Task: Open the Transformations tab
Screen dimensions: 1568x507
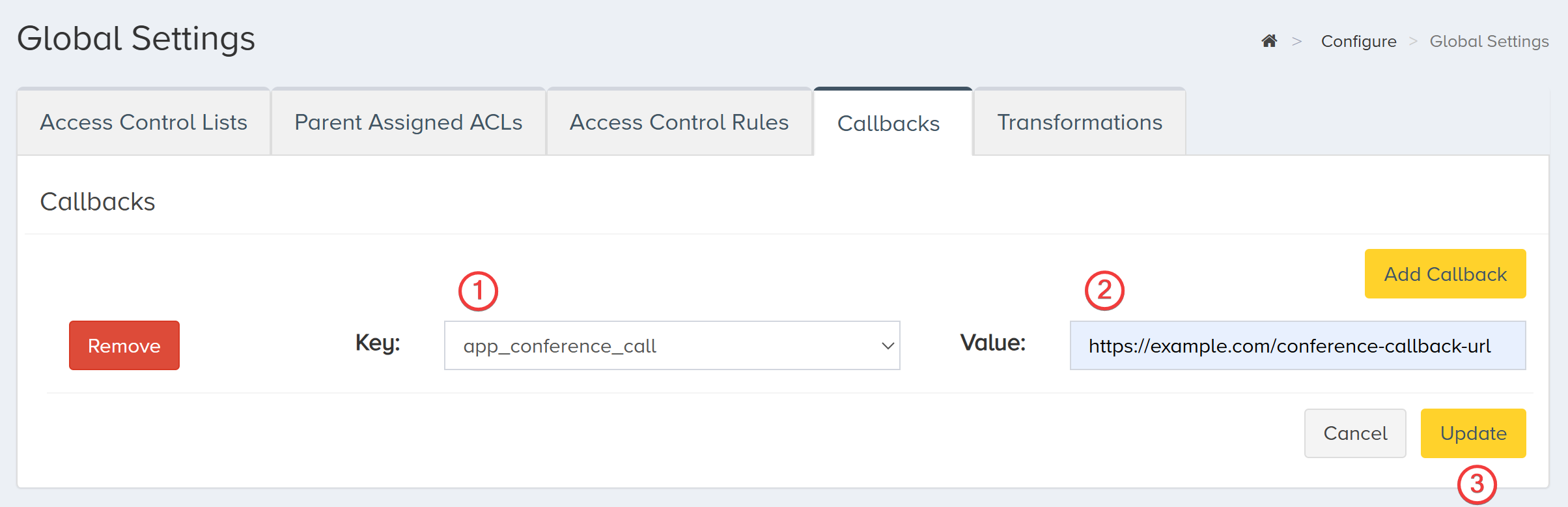Action: pyautogui.click(x=1079, y=122)
